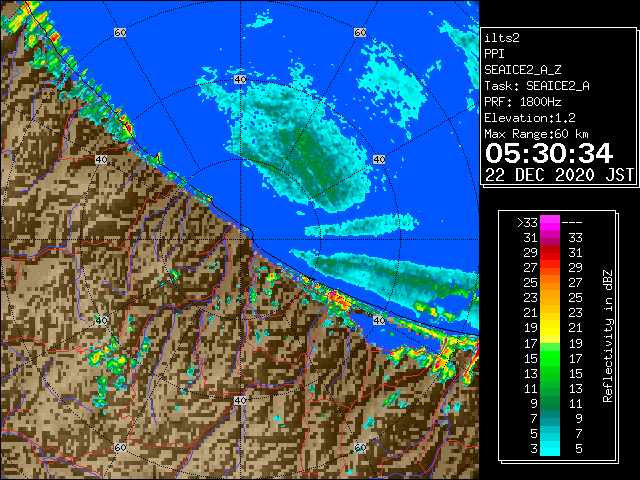Click the southeast 60 km ring label

point(360,448)
